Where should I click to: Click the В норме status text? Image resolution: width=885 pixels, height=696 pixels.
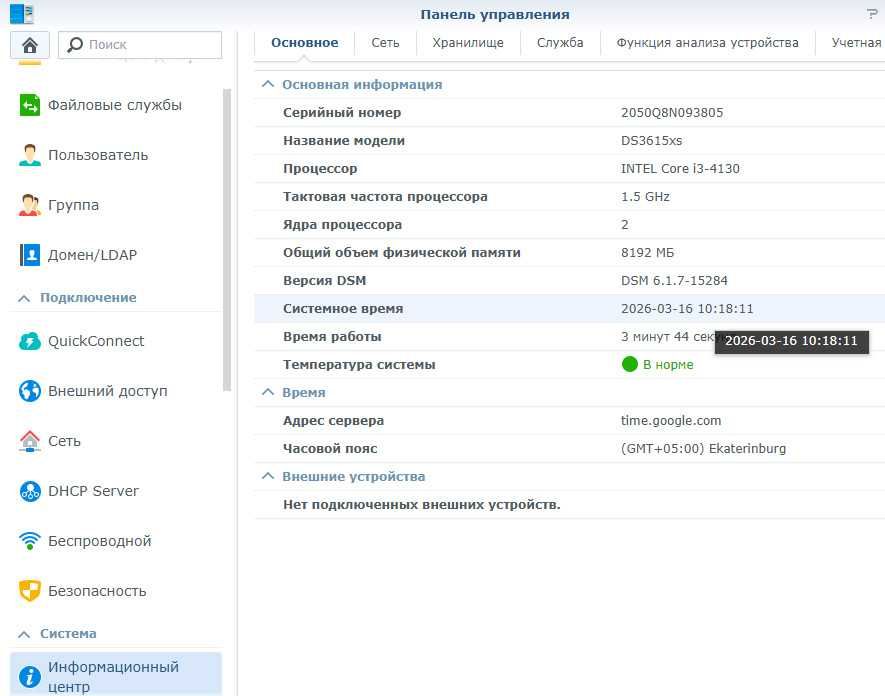(668, 365)
